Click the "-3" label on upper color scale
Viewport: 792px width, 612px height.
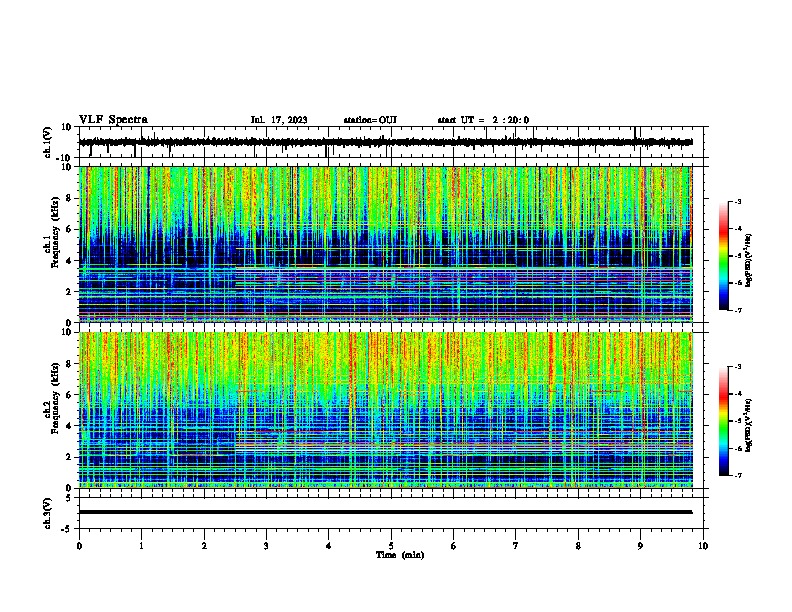point(738,201)
